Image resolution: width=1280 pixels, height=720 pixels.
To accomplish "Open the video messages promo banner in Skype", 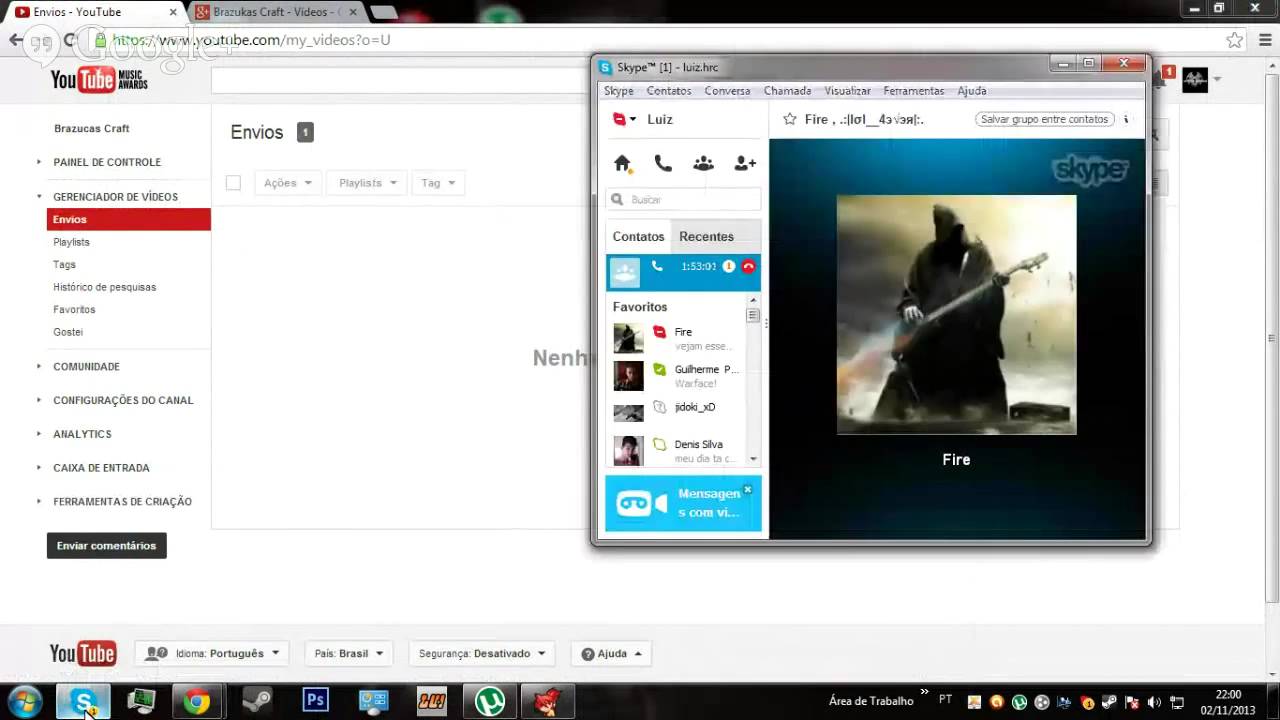I will 683,503.
